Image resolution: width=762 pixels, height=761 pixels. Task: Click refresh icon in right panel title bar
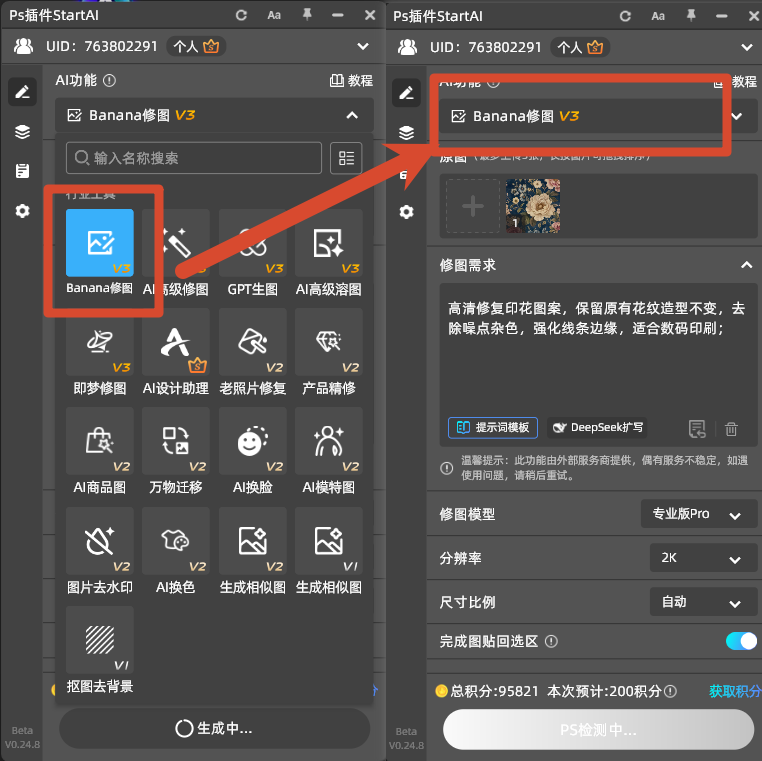click(x=625, y=16)
